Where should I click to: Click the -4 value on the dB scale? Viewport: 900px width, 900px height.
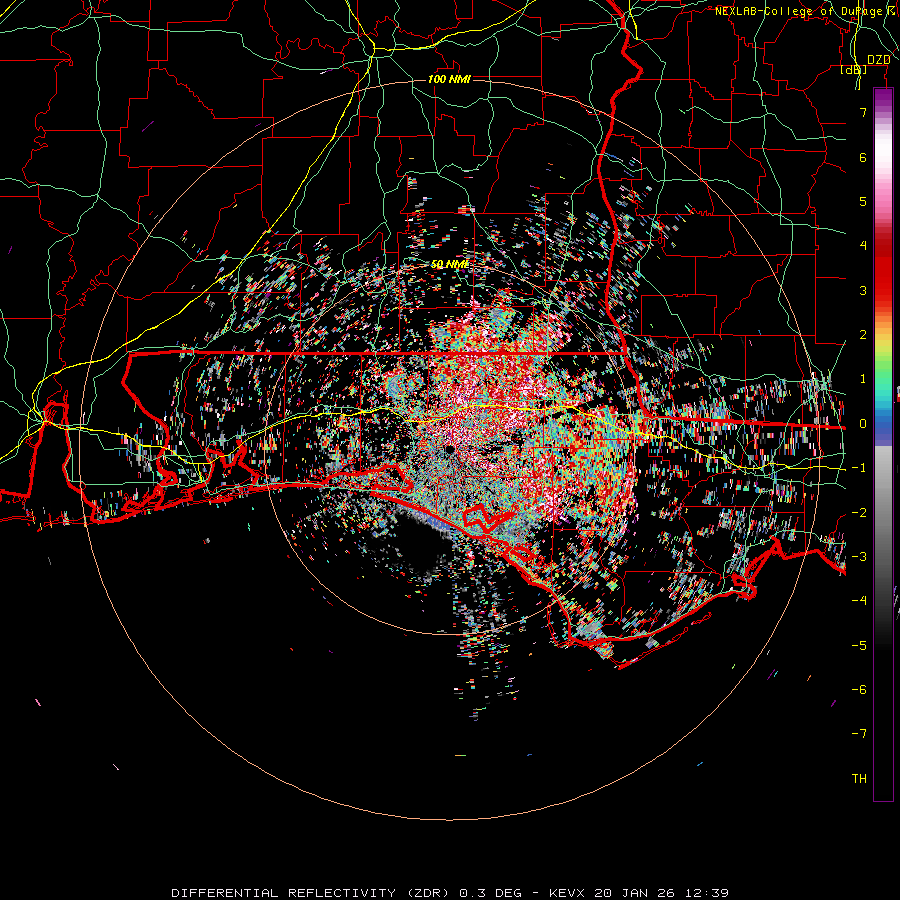(859, 601)
